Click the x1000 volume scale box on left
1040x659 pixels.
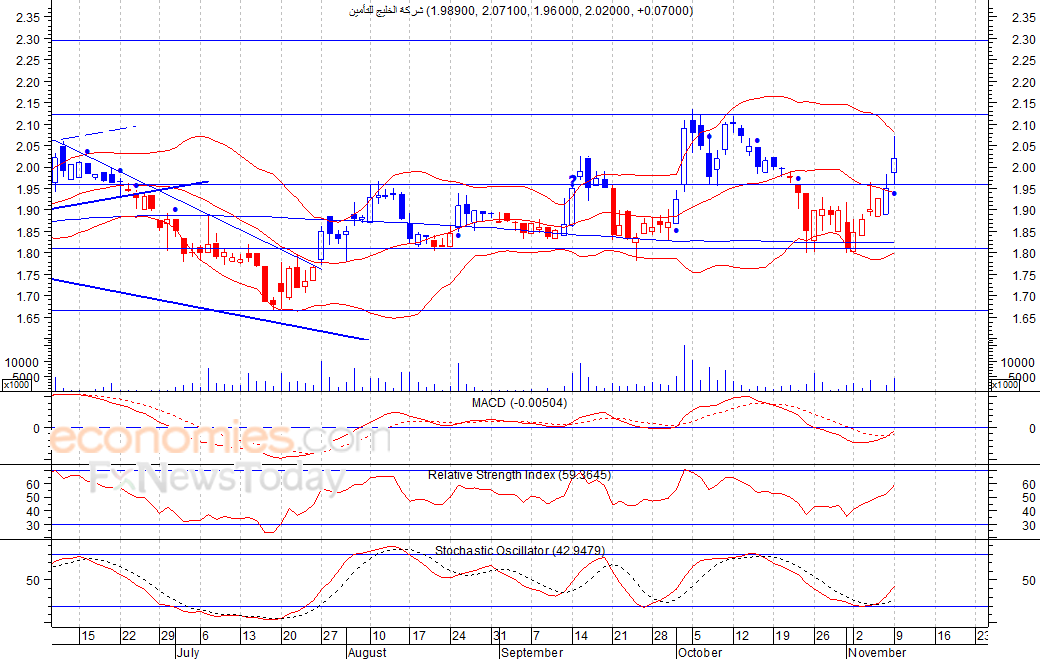(15, 385)
